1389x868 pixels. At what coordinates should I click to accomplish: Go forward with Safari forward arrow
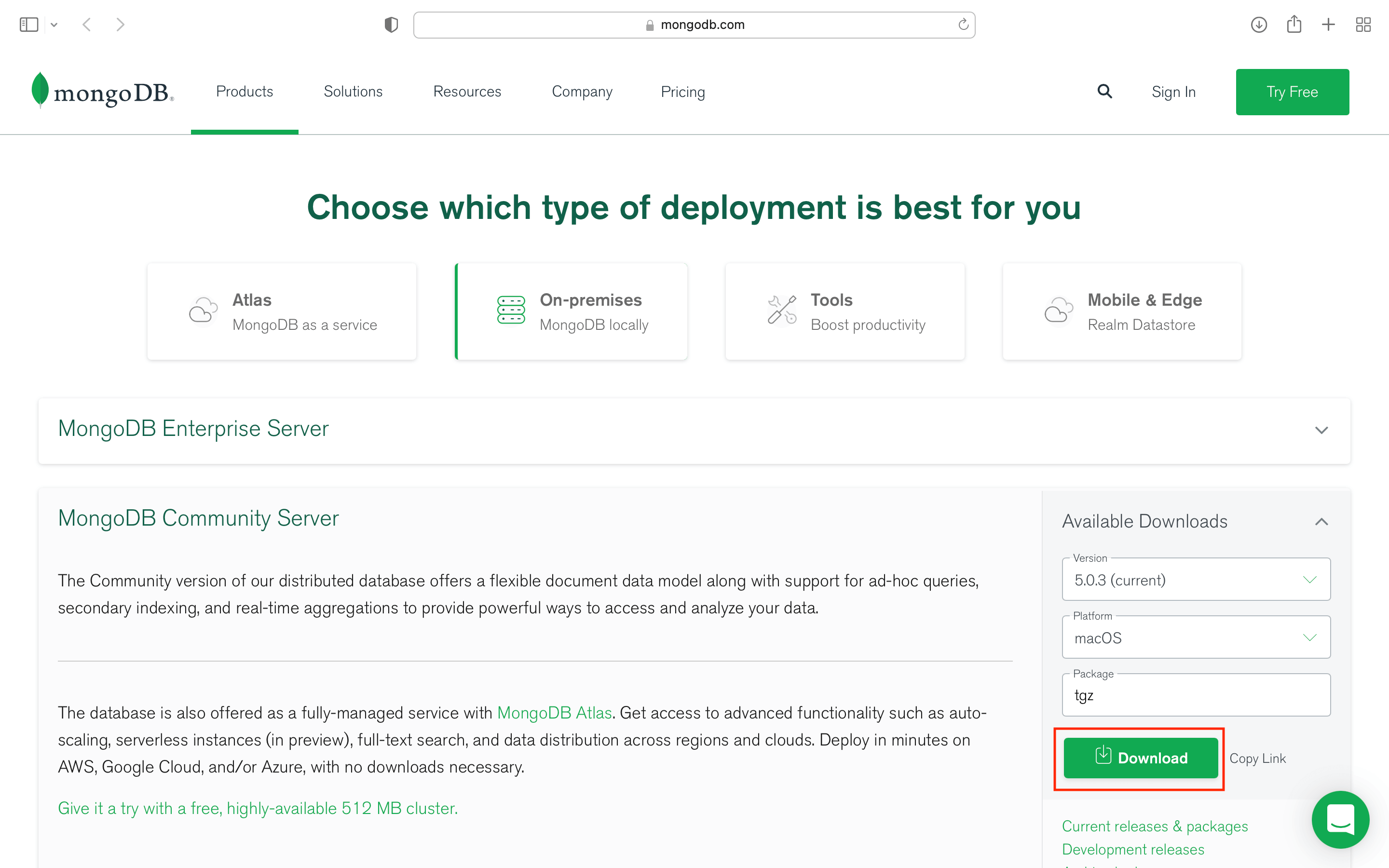(x=120, y=25)
